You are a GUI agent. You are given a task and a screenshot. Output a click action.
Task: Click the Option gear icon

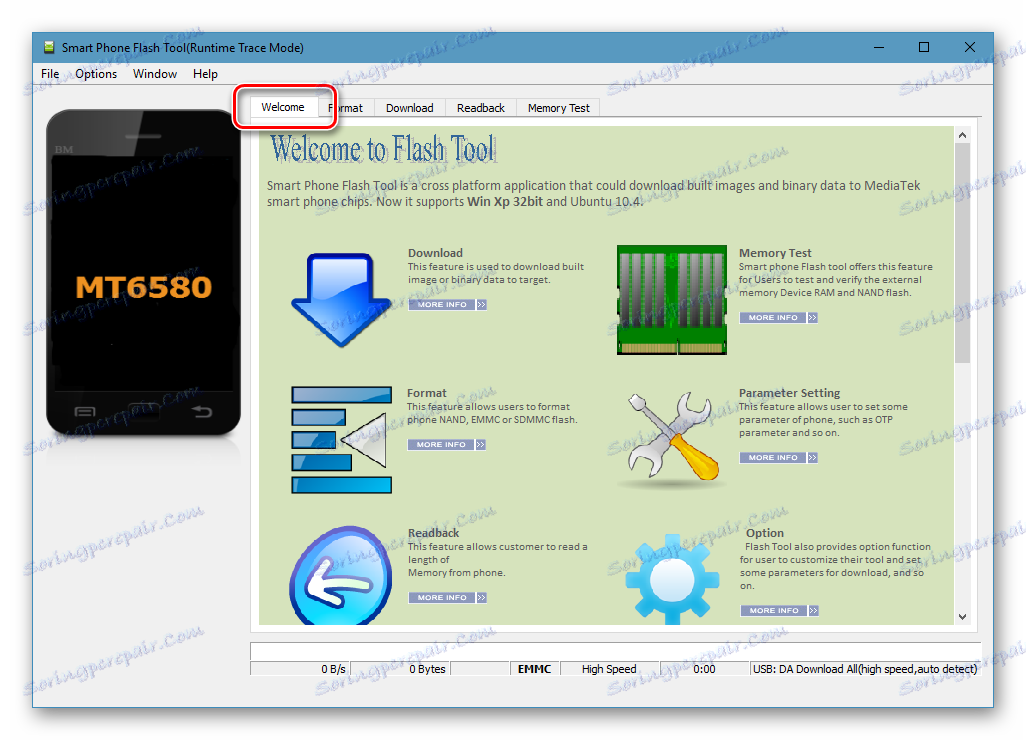672,579
